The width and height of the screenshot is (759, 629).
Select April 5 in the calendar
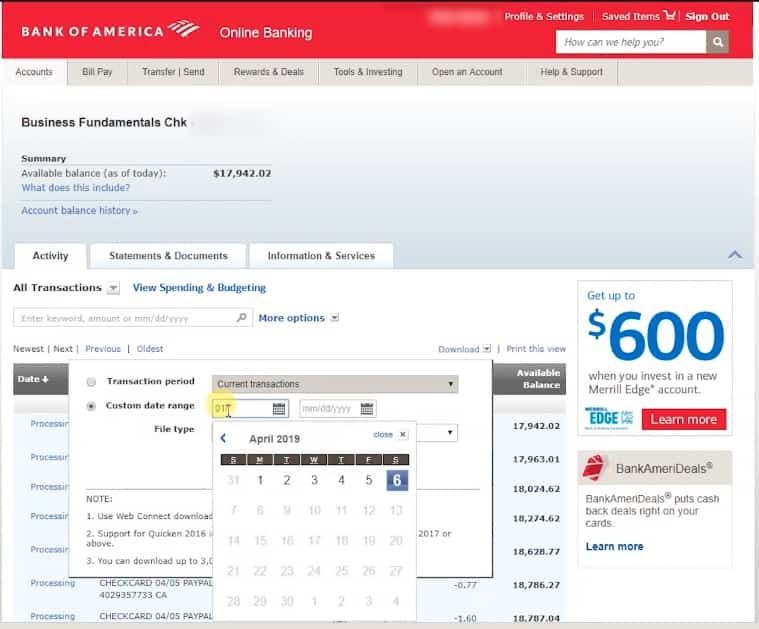[x=369, y=480]
